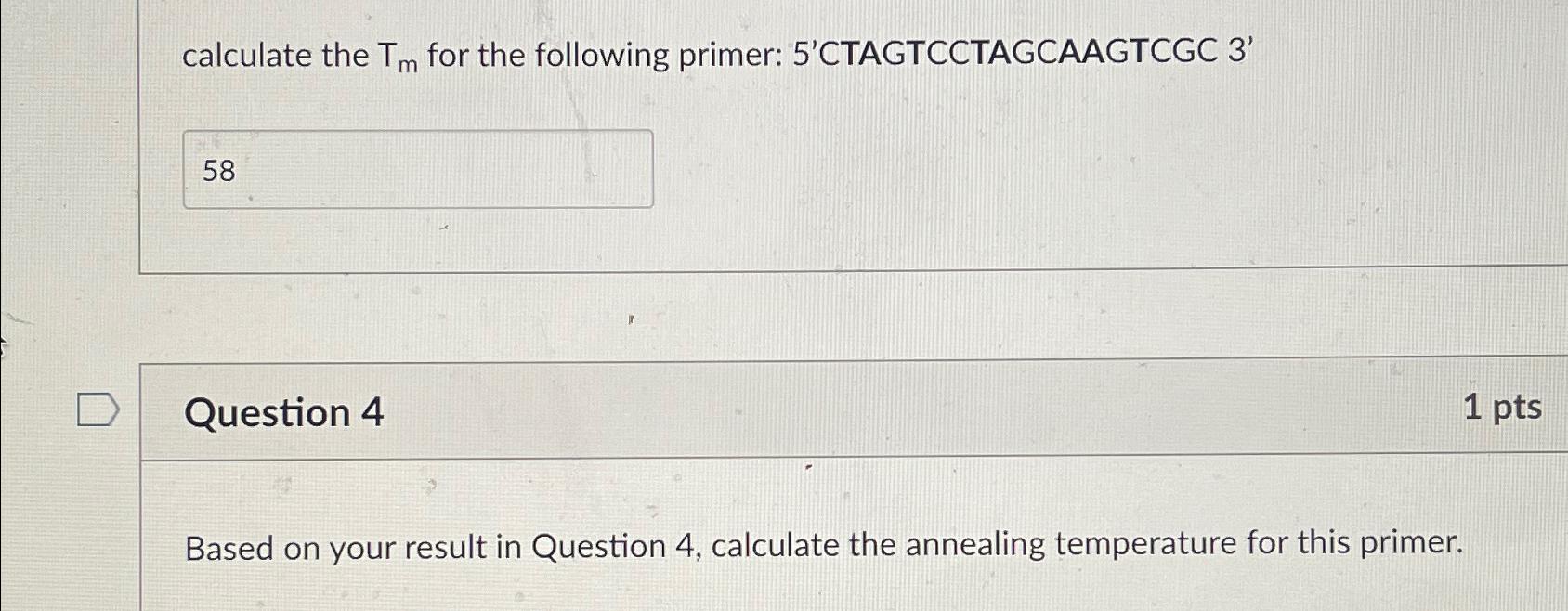The height and width of the screenshot is (611, 1568).
Task: Select the answer box below the Tm question
Action: pos(417,169)
